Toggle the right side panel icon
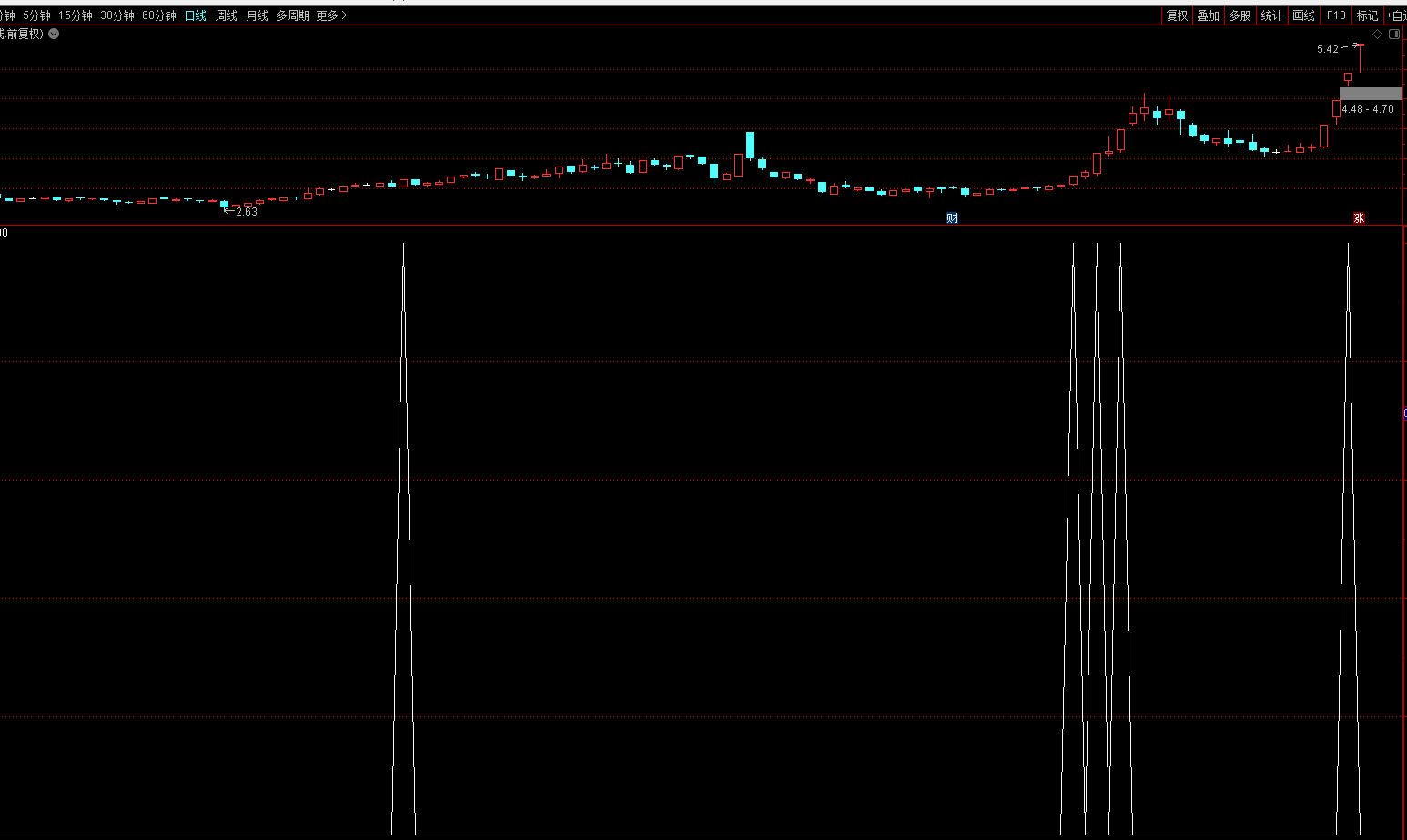 [1394, 34]
